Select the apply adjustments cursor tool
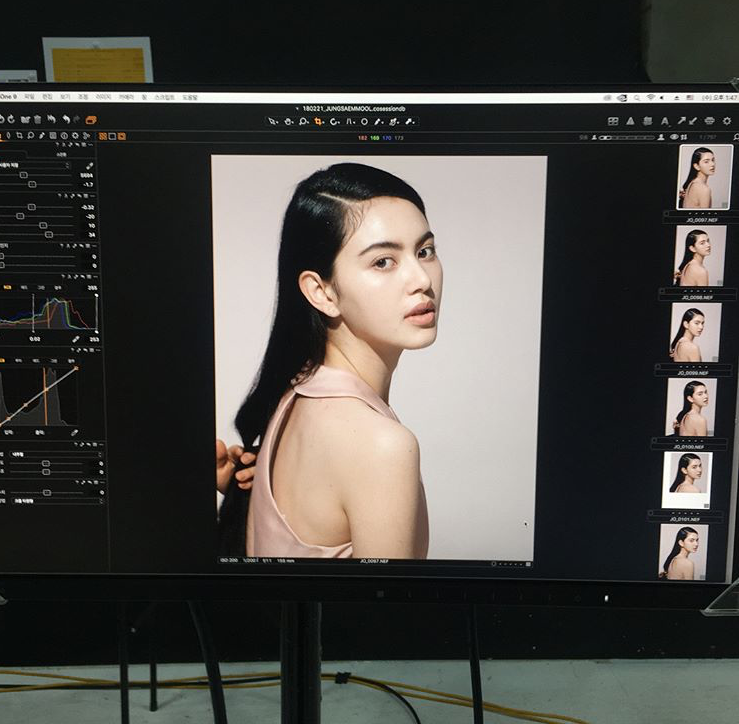 (x=394, y=122)
